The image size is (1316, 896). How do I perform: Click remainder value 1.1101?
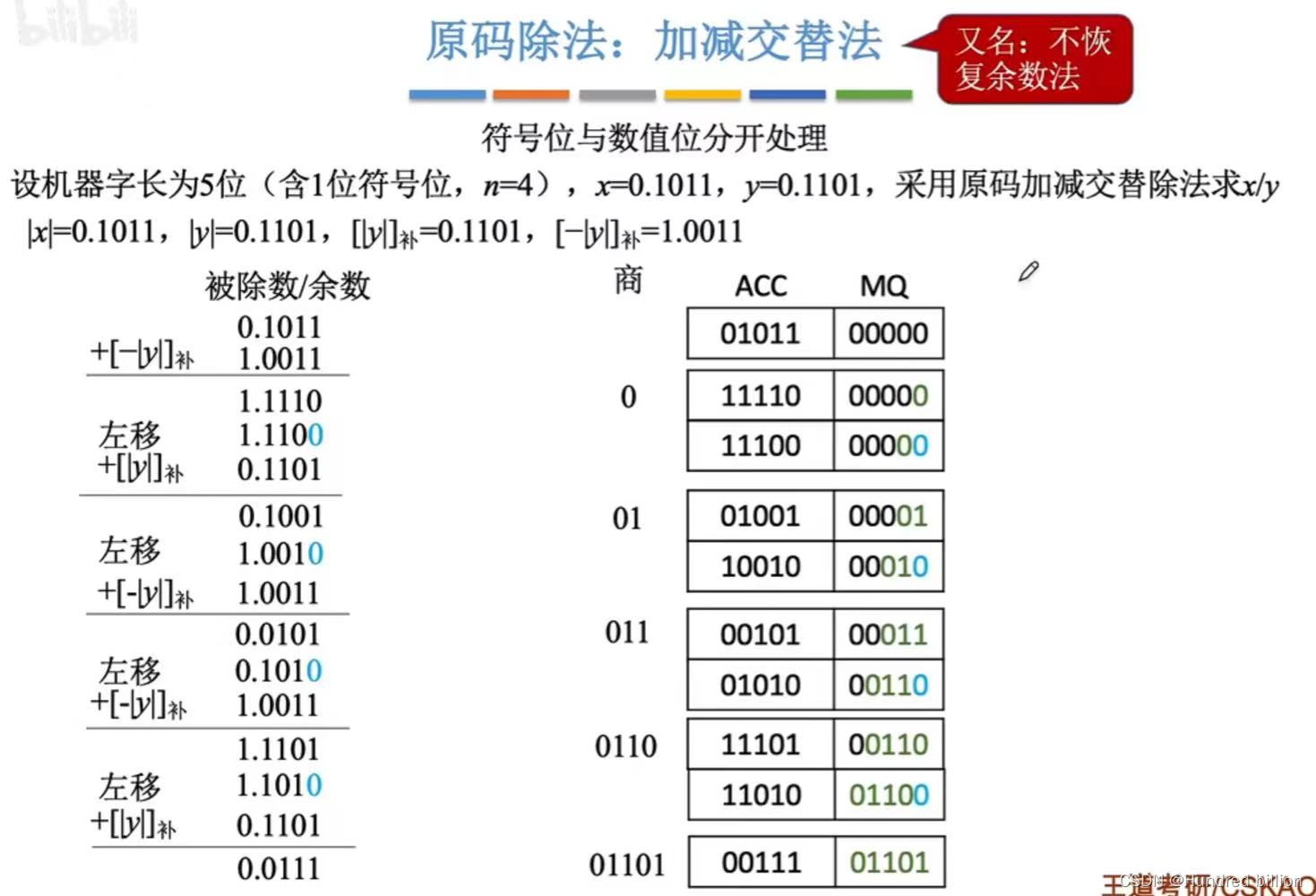[279, 748]
